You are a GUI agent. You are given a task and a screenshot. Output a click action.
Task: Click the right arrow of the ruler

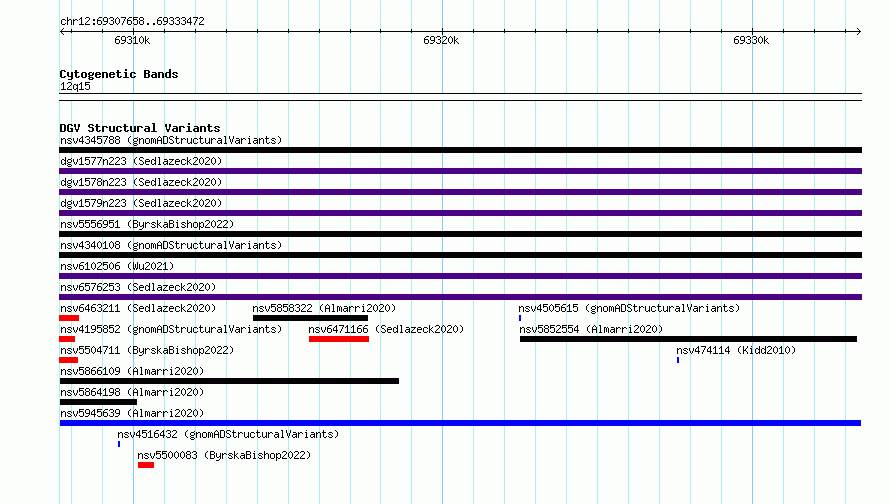[859, 31]
